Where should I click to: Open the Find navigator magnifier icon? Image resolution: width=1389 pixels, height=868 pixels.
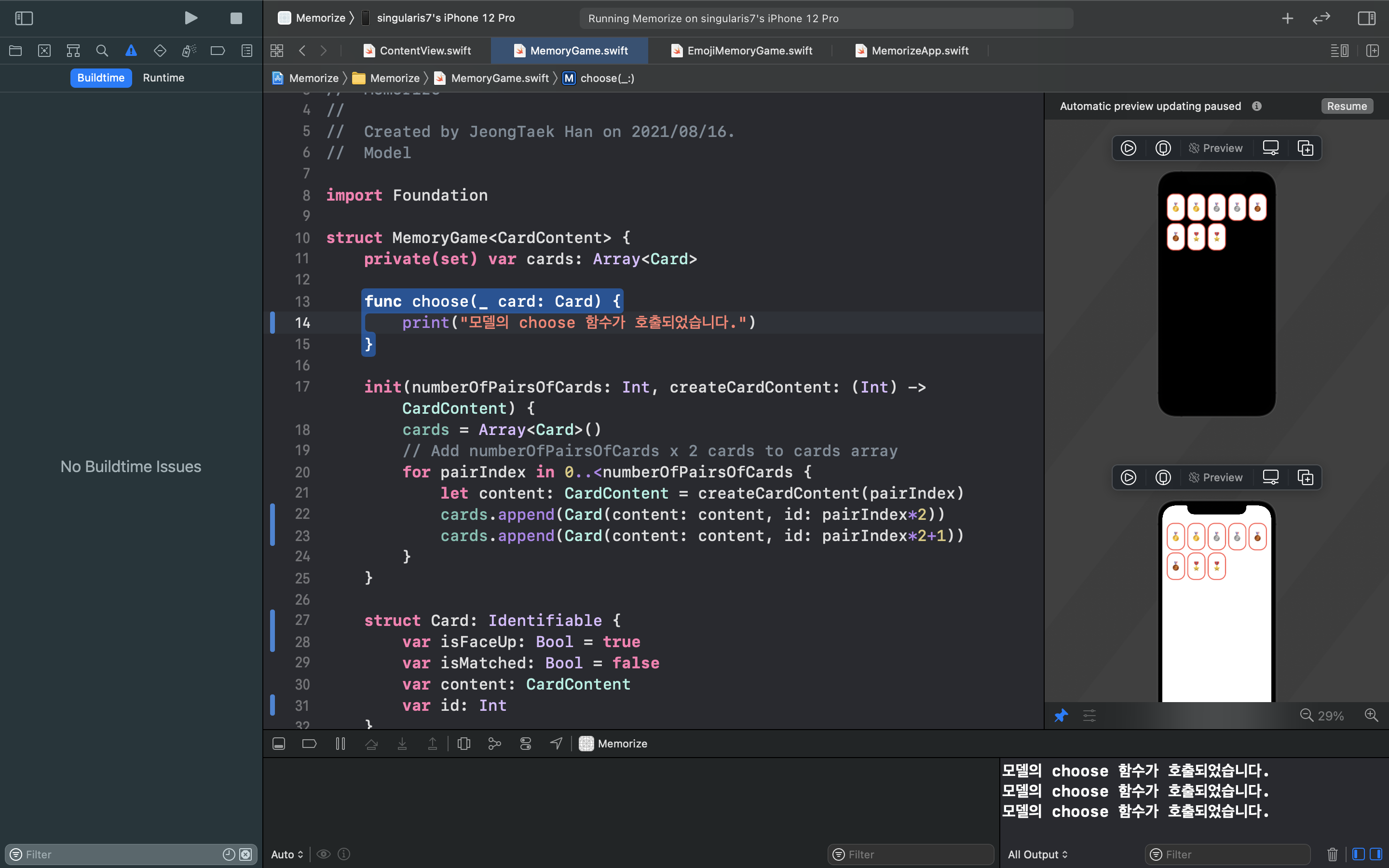click(102, 51)
